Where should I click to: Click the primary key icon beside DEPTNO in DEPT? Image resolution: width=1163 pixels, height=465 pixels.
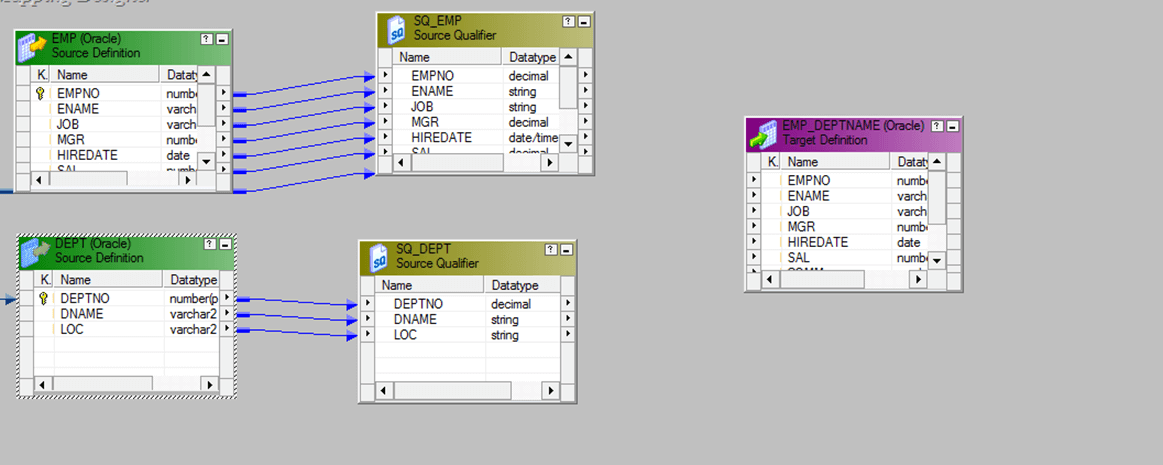click(x=43, y=298)
